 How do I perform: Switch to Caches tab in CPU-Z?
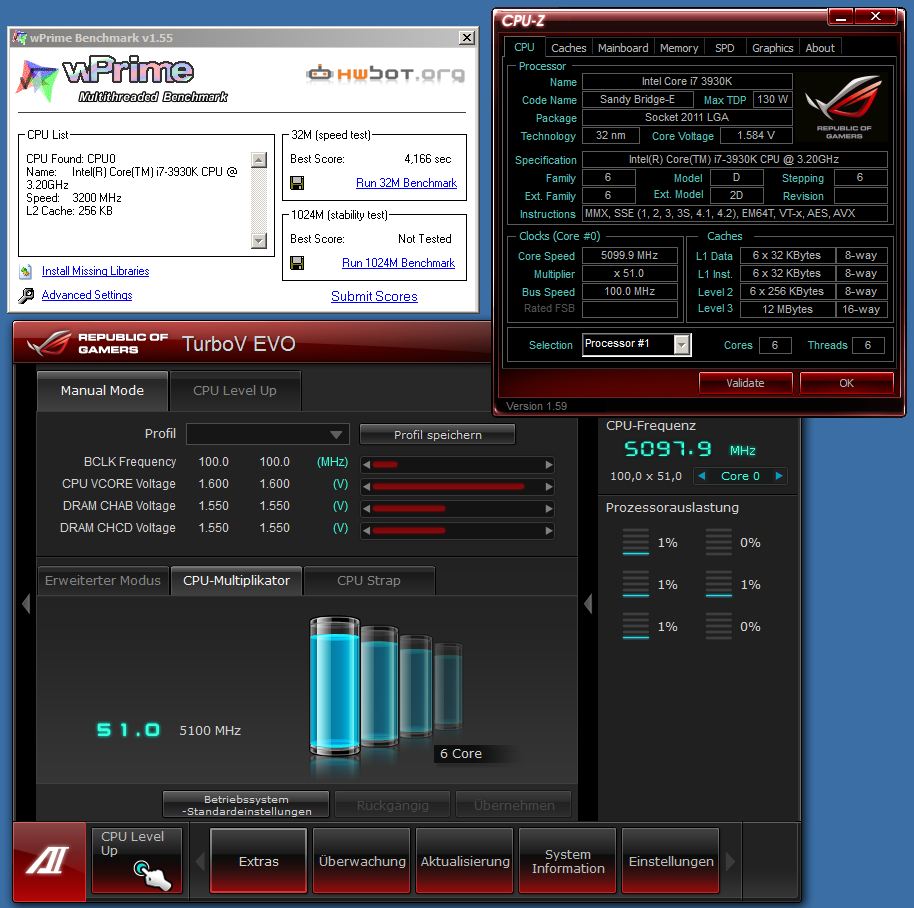click(568, 48)
